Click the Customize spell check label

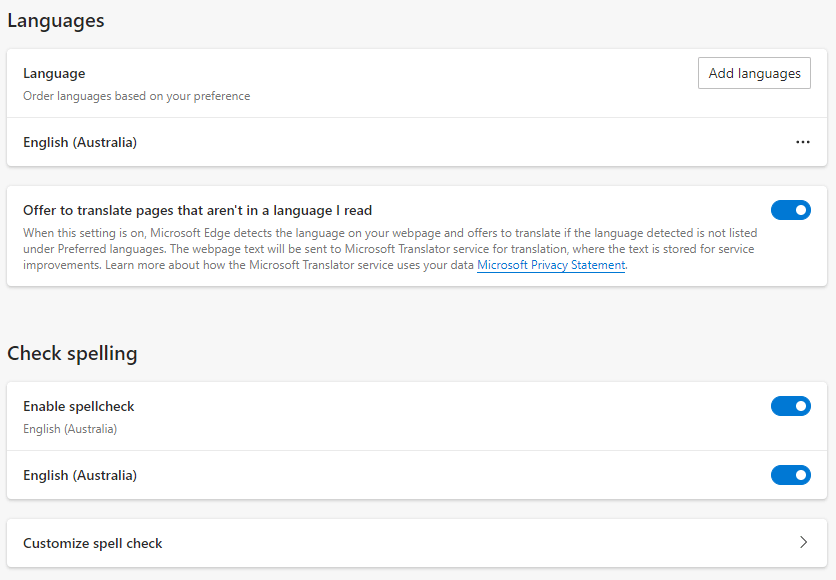pos(92,543)
